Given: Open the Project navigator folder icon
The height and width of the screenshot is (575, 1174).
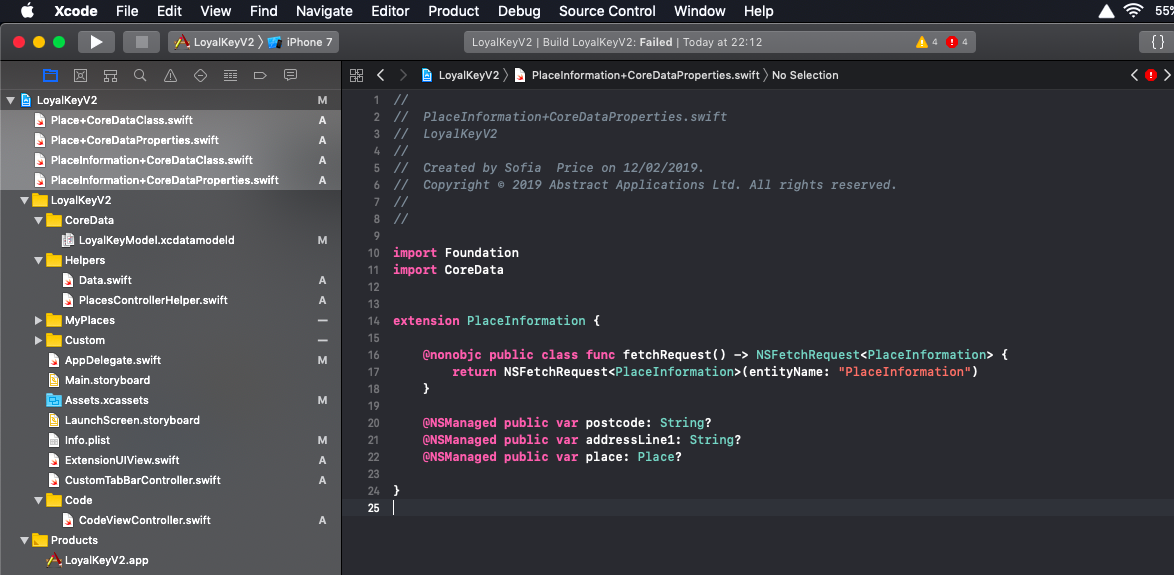Looking at the screenshot, I should coord(50,75).
